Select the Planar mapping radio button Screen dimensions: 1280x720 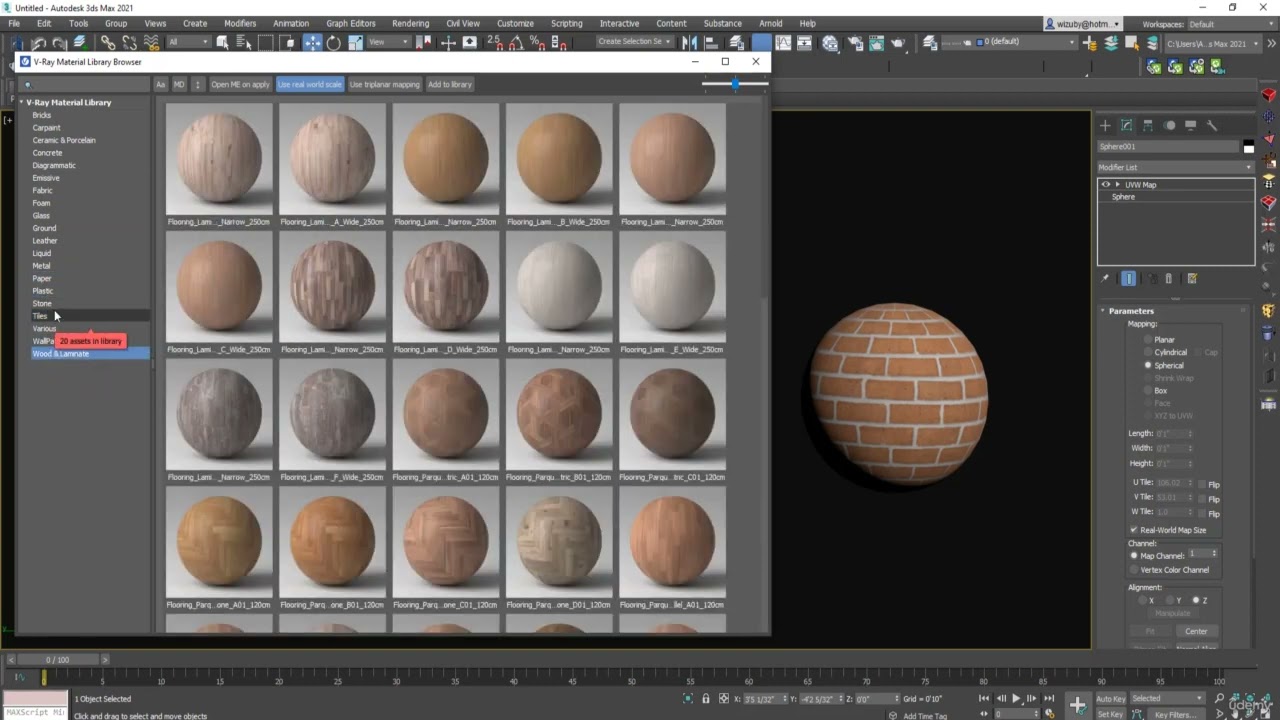1148,340
